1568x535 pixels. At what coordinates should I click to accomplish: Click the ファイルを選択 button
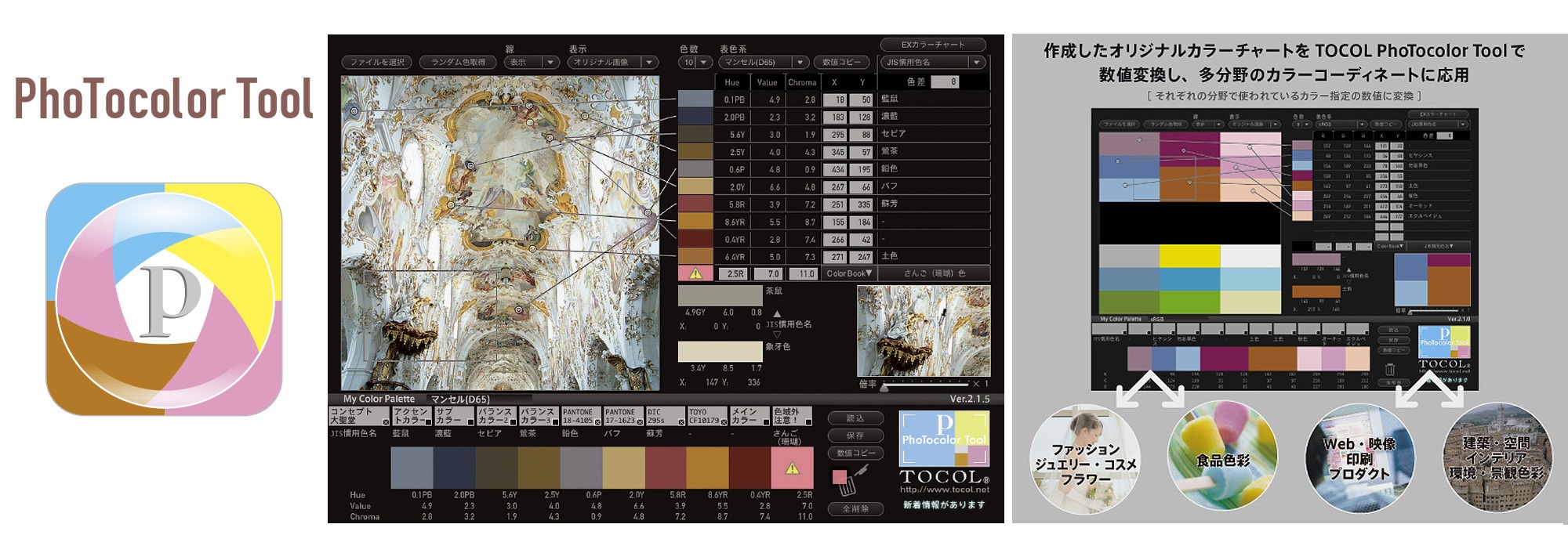tap(377, 62)
